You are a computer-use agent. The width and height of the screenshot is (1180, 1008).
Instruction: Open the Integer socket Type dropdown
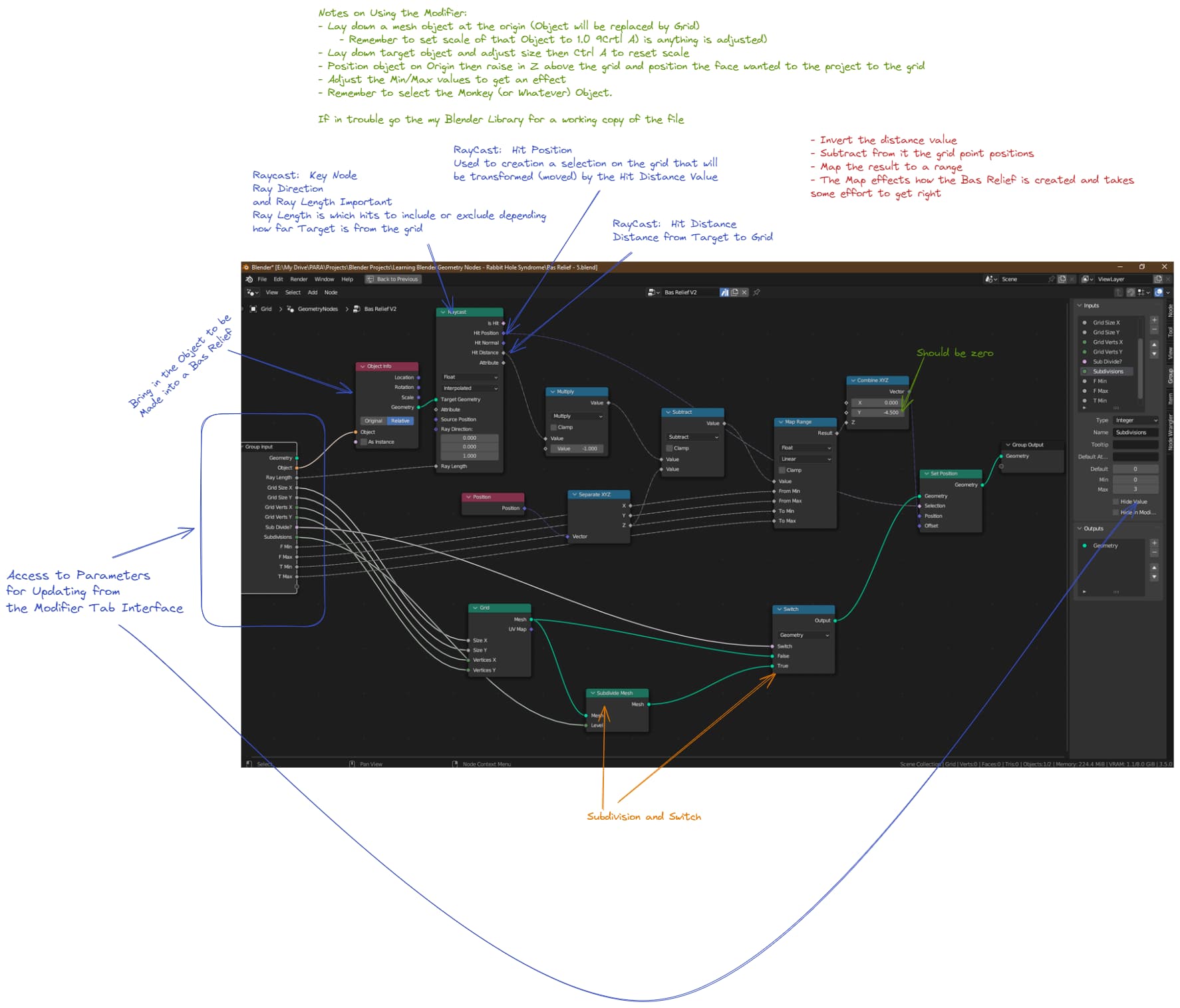(x=1136, y=420)
